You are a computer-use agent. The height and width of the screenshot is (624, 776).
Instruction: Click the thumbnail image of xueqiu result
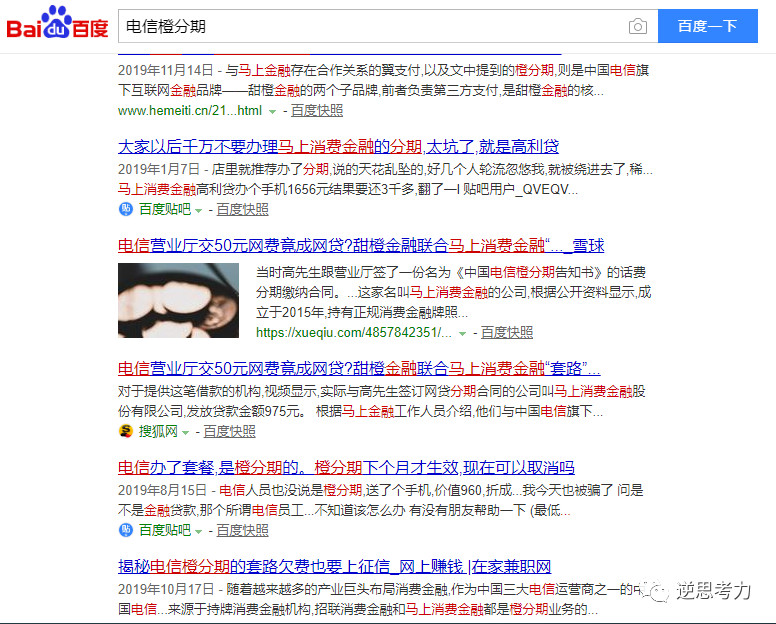[x=178, y=300]
